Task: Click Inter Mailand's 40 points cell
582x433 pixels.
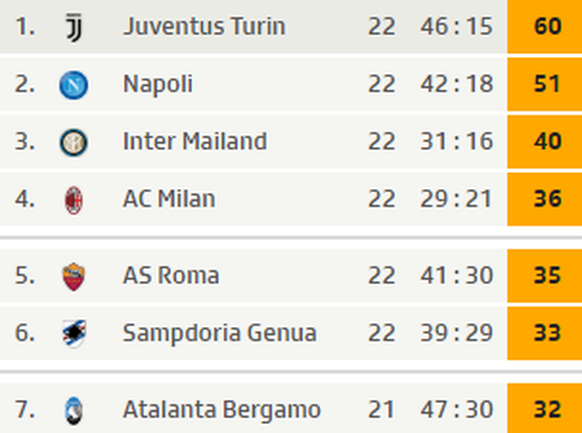Action: click(x=545, y=142)
